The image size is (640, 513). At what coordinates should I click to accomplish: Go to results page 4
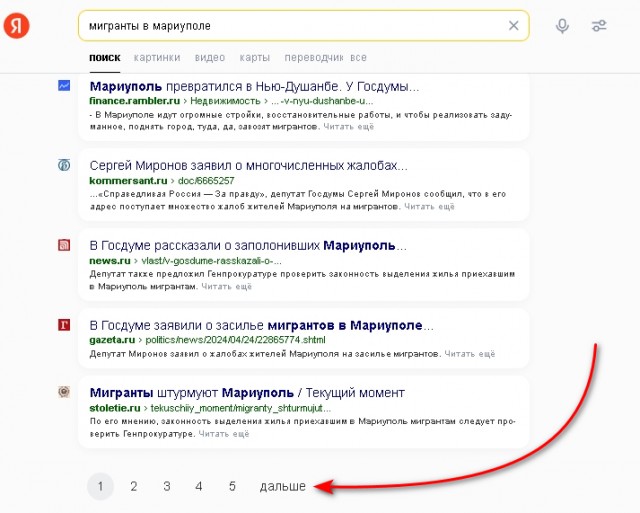(x=199, y=486)
